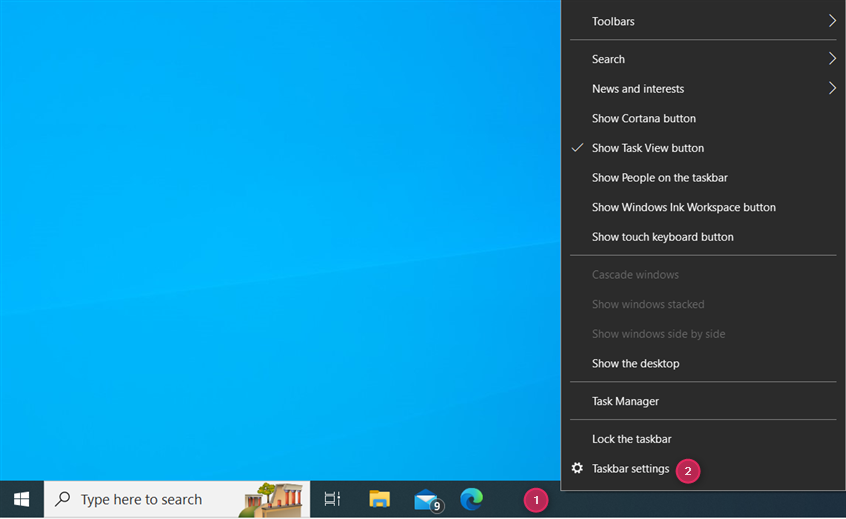Viewport: 846px width, 519px height.
Task: Choose Show the desktop
Action: click(x=703, y=364)
